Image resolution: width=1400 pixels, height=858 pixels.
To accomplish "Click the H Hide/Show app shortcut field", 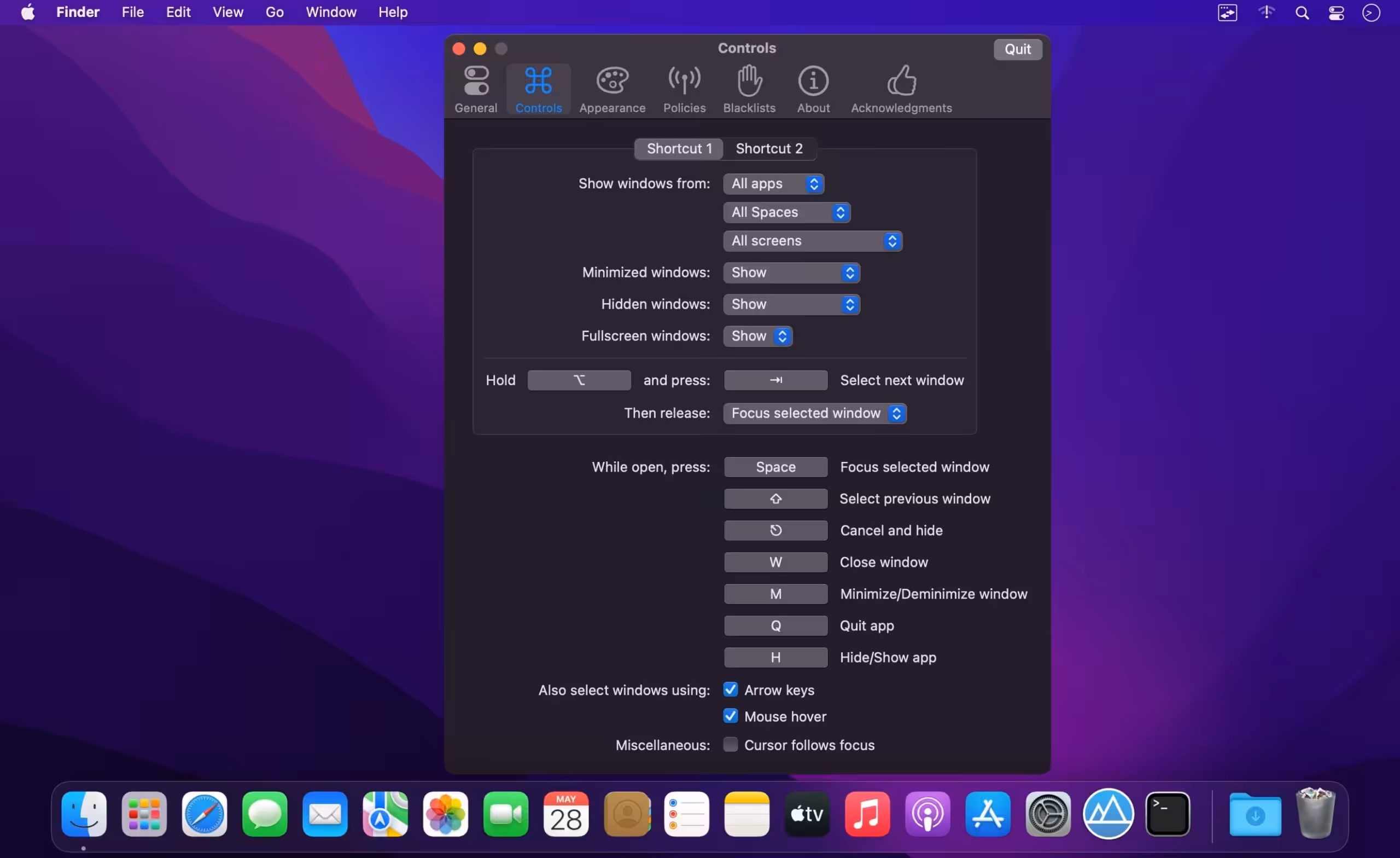I will click(775, 658).
